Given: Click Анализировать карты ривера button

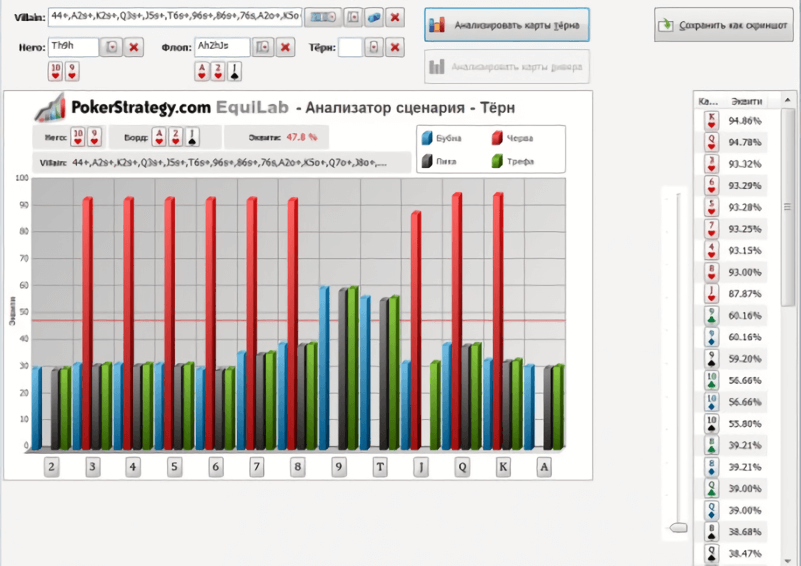Looking at the screenshot, I should tap(507, 66).
